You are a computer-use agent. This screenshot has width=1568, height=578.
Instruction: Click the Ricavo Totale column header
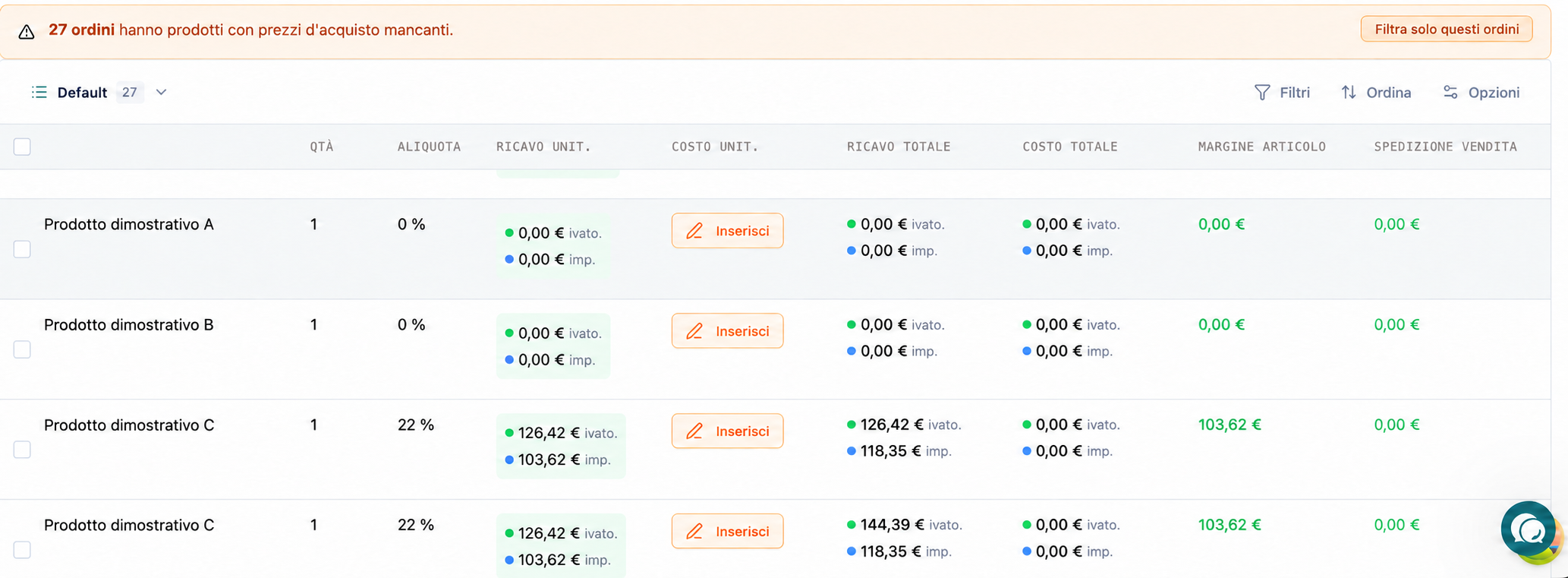click(899, 147)
